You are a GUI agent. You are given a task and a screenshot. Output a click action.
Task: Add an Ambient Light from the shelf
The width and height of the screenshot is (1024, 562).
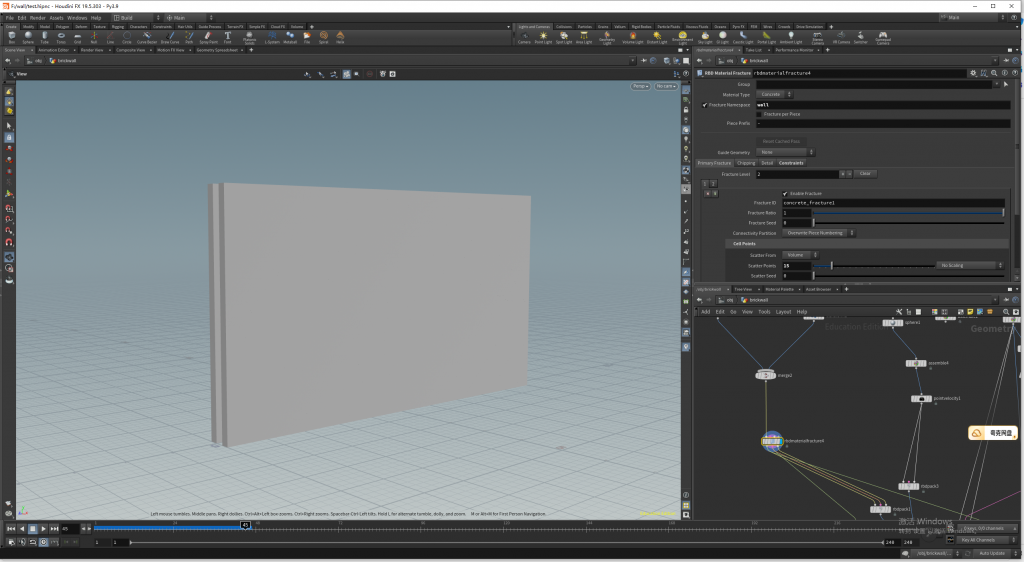point(790,37)
